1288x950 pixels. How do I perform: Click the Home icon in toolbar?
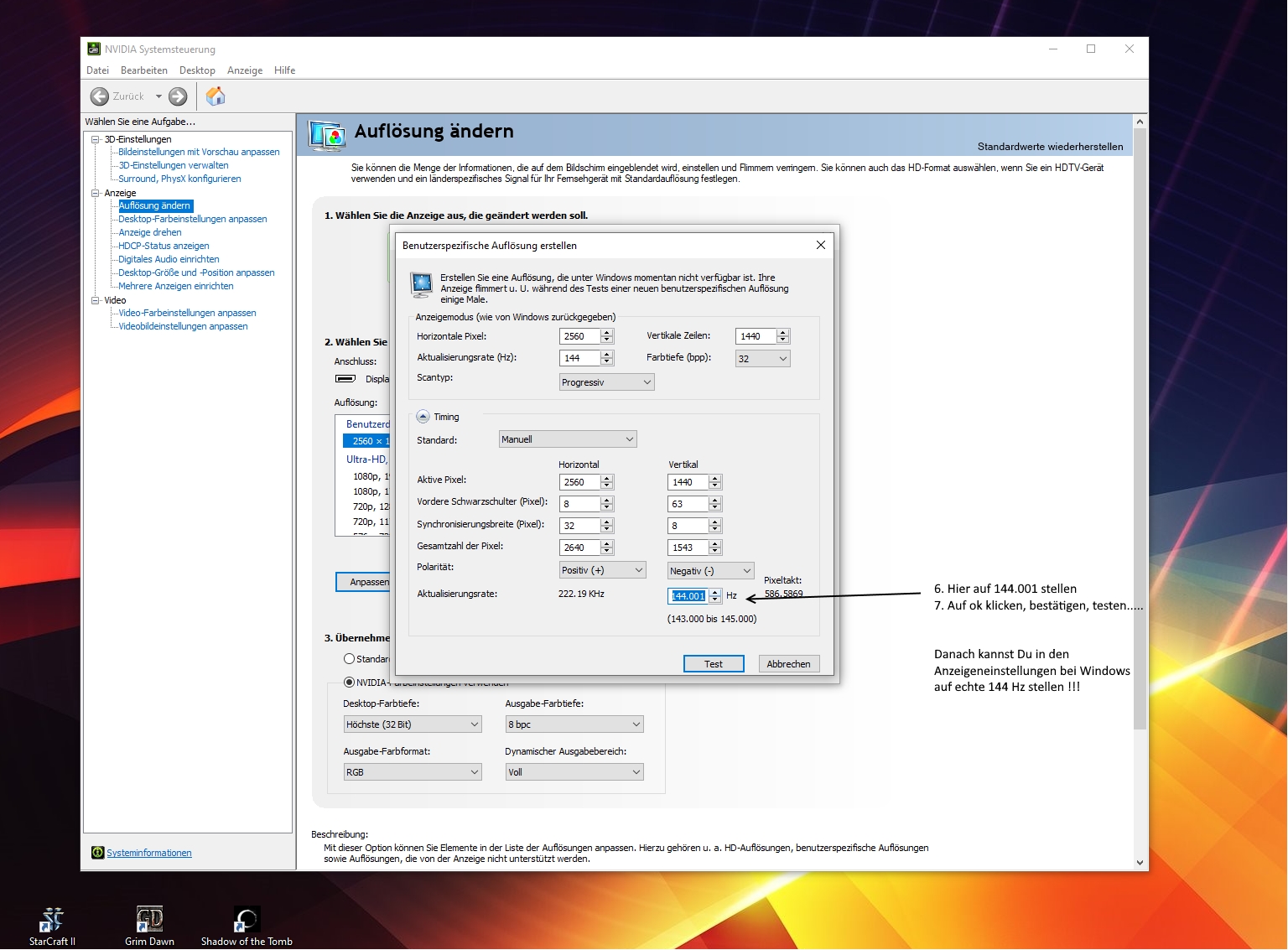tap(216, 96)
